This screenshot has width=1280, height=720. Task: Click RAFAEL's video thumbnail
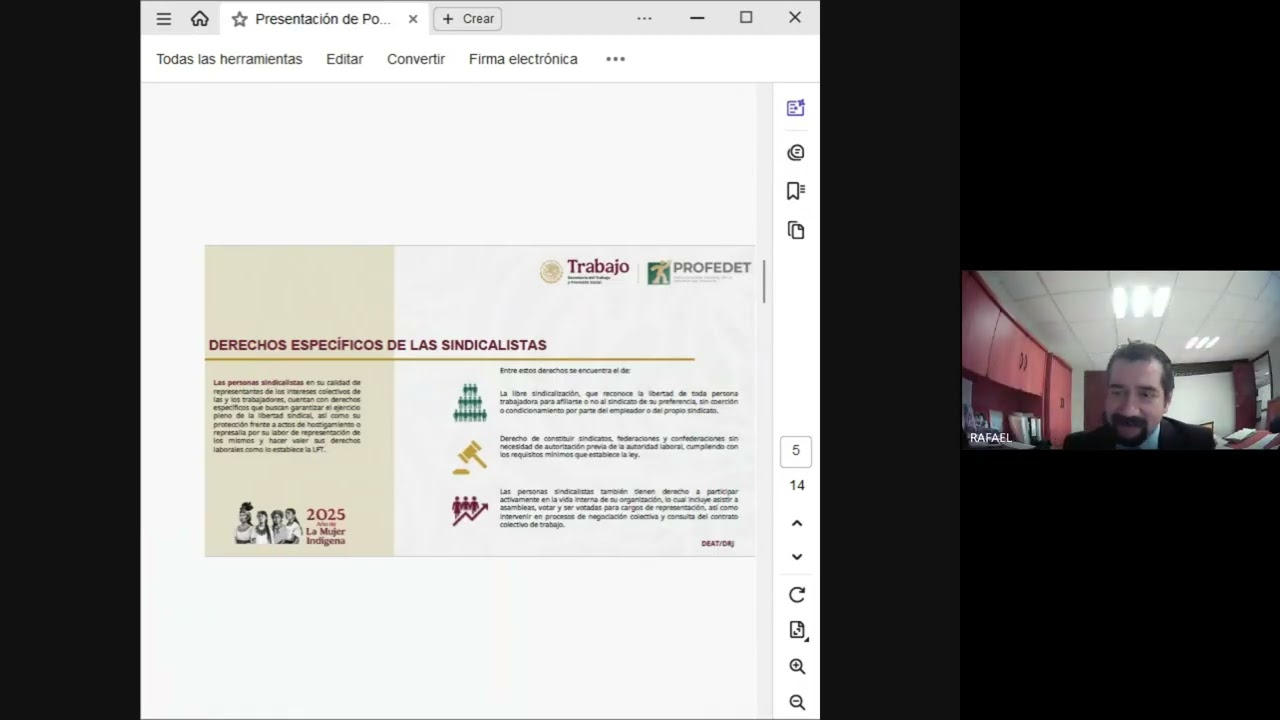click(1120, 360)
